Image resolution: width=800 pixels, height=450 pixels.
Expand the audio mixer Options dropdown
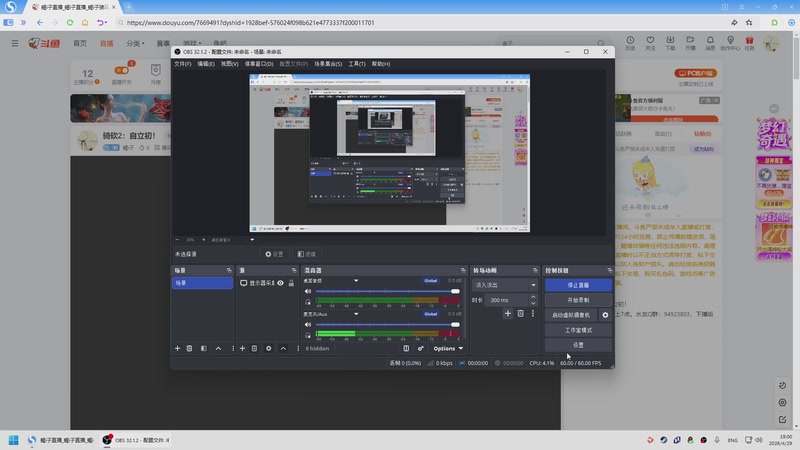tap(447, 348)
